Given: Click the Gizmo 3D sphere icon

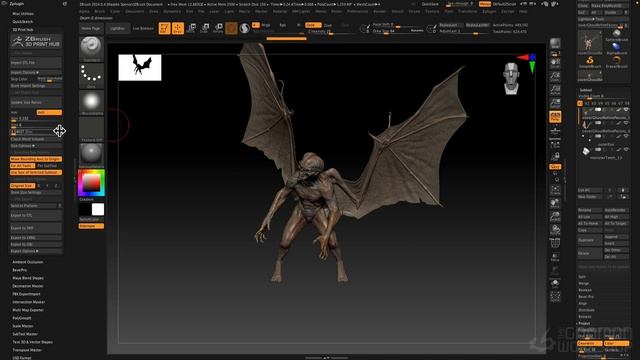Looking at the screenshot, I should point(231,28).
